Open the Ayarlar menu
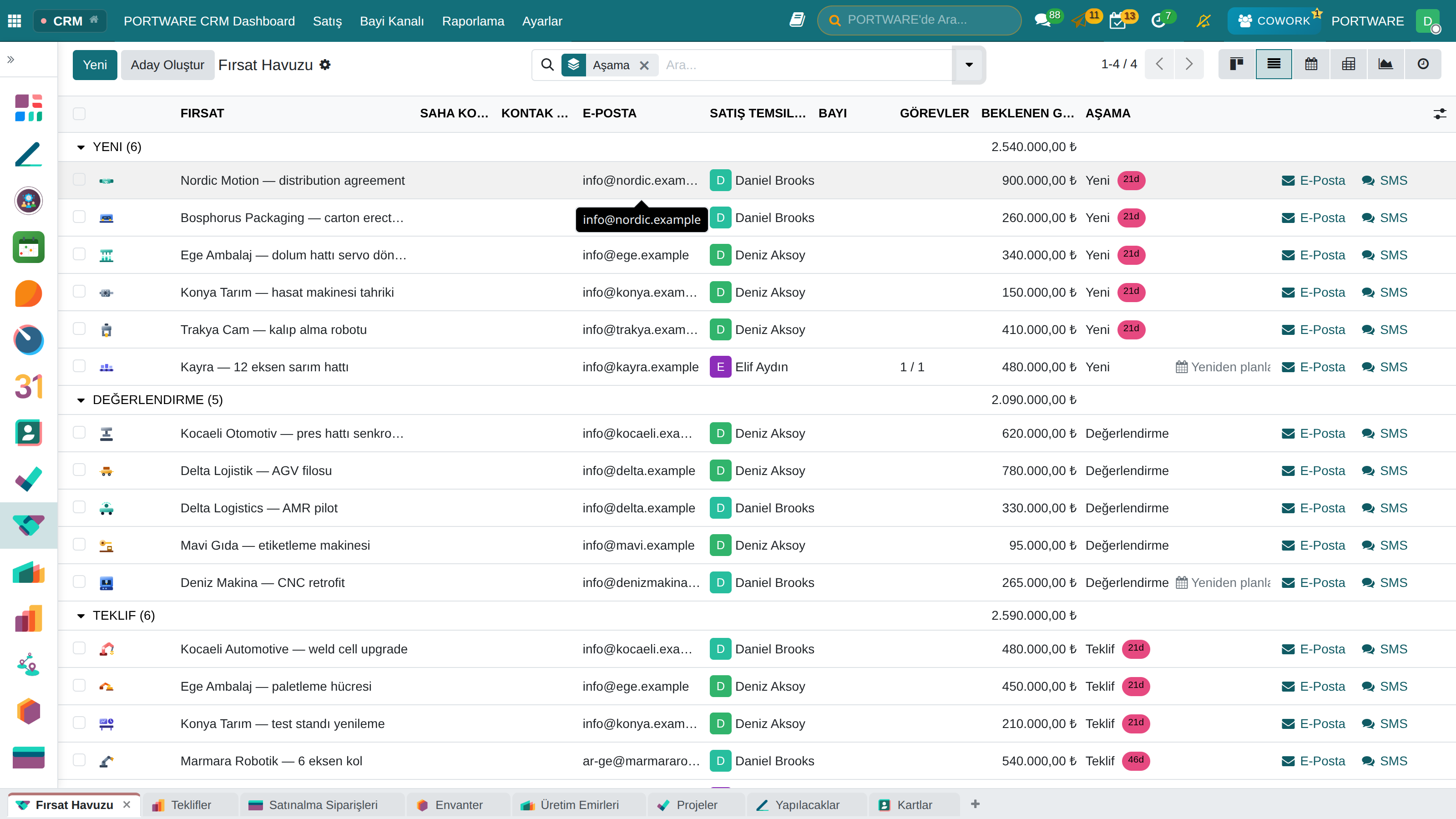Image resolution: width=1456 pixels, height=819 pixels. [542, 21]
